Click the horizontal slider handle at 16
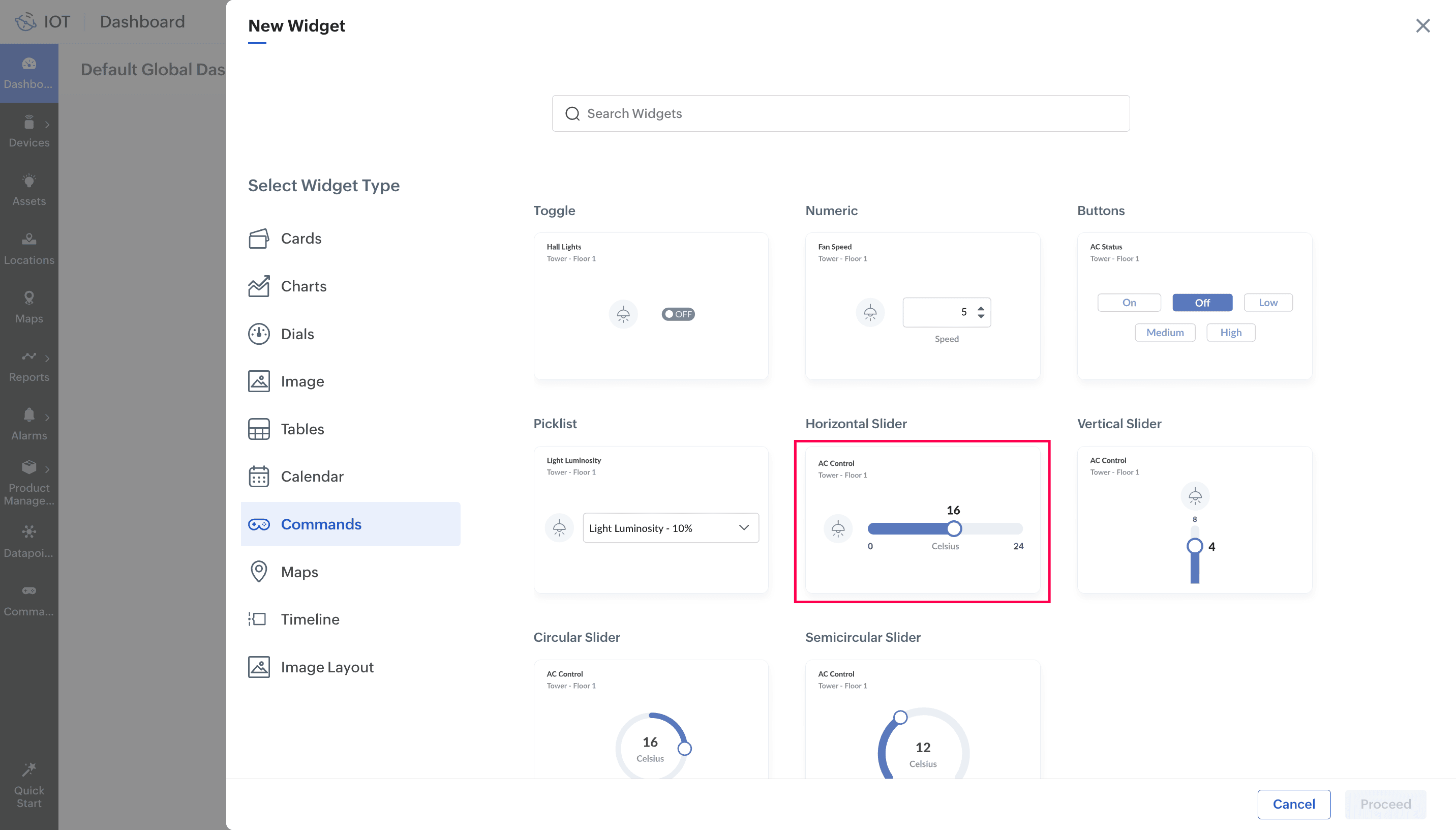 coord(954,528)
